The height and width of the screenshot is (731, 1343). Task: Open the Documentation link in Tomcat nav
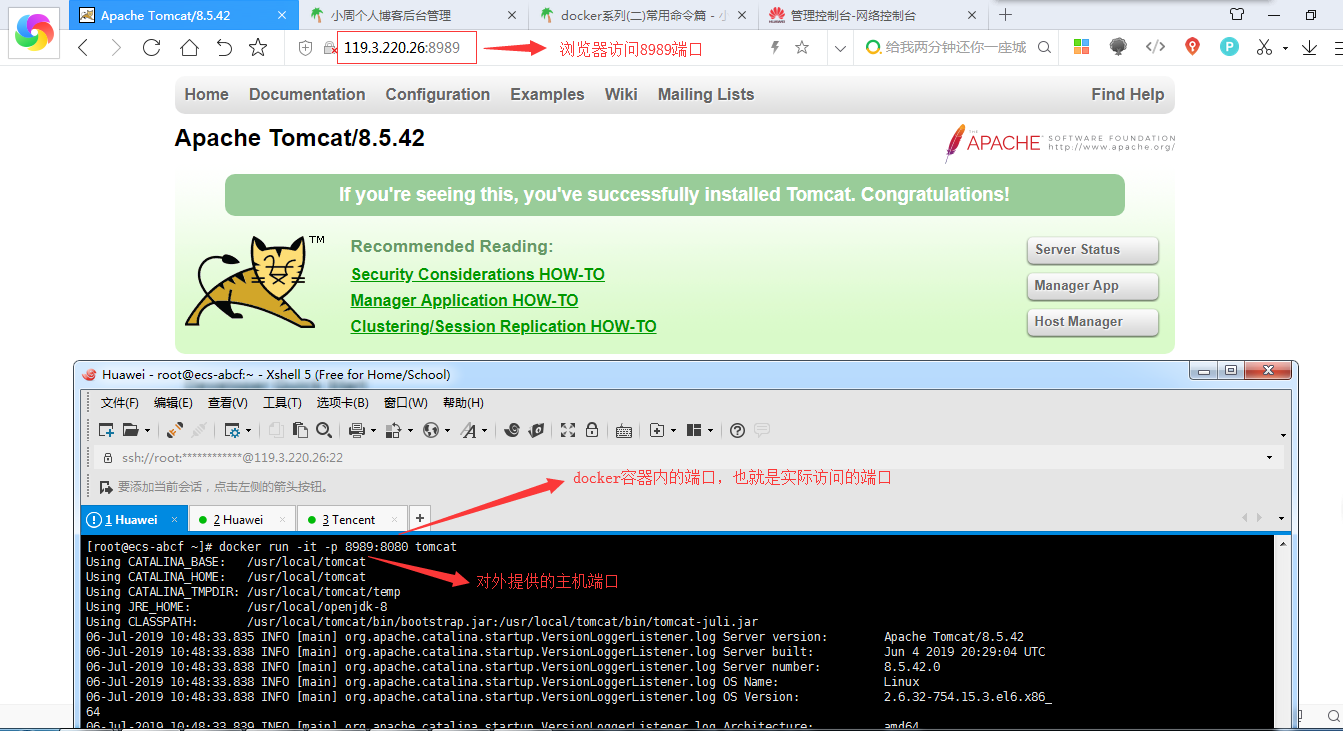coord(307,94)
